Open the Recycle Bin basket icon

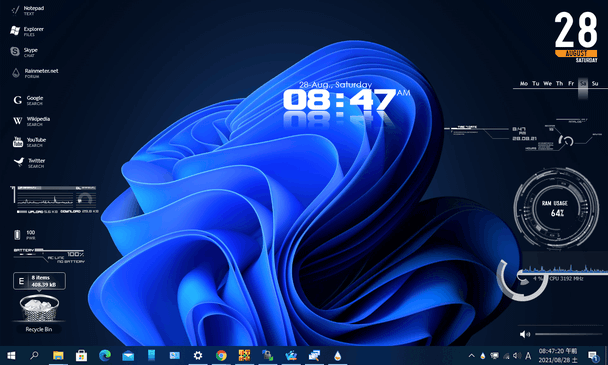(x=39, y=308)
